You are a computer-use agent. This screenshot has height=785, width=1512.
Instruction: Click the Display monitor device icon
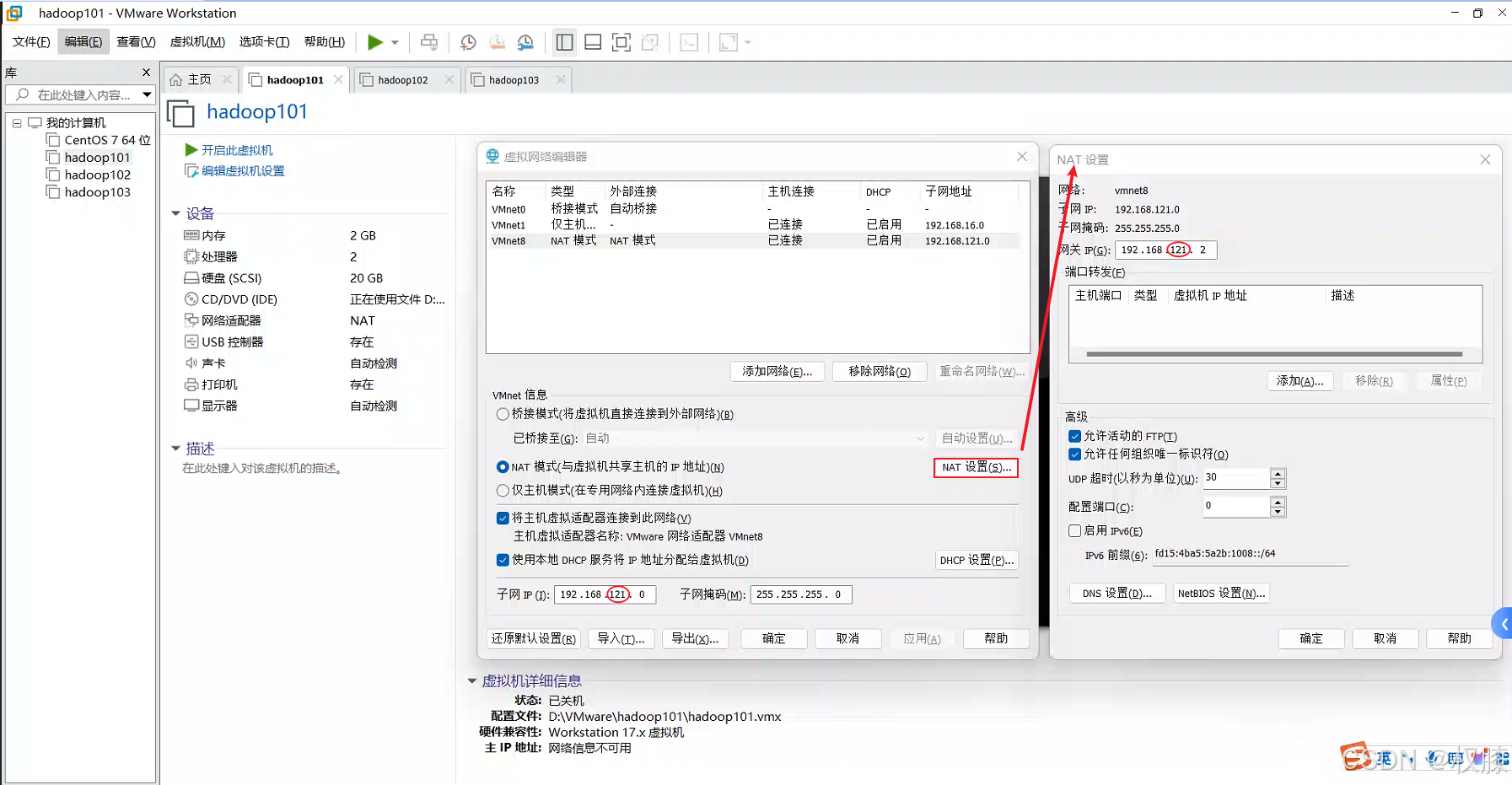click(x=191, y=406)
